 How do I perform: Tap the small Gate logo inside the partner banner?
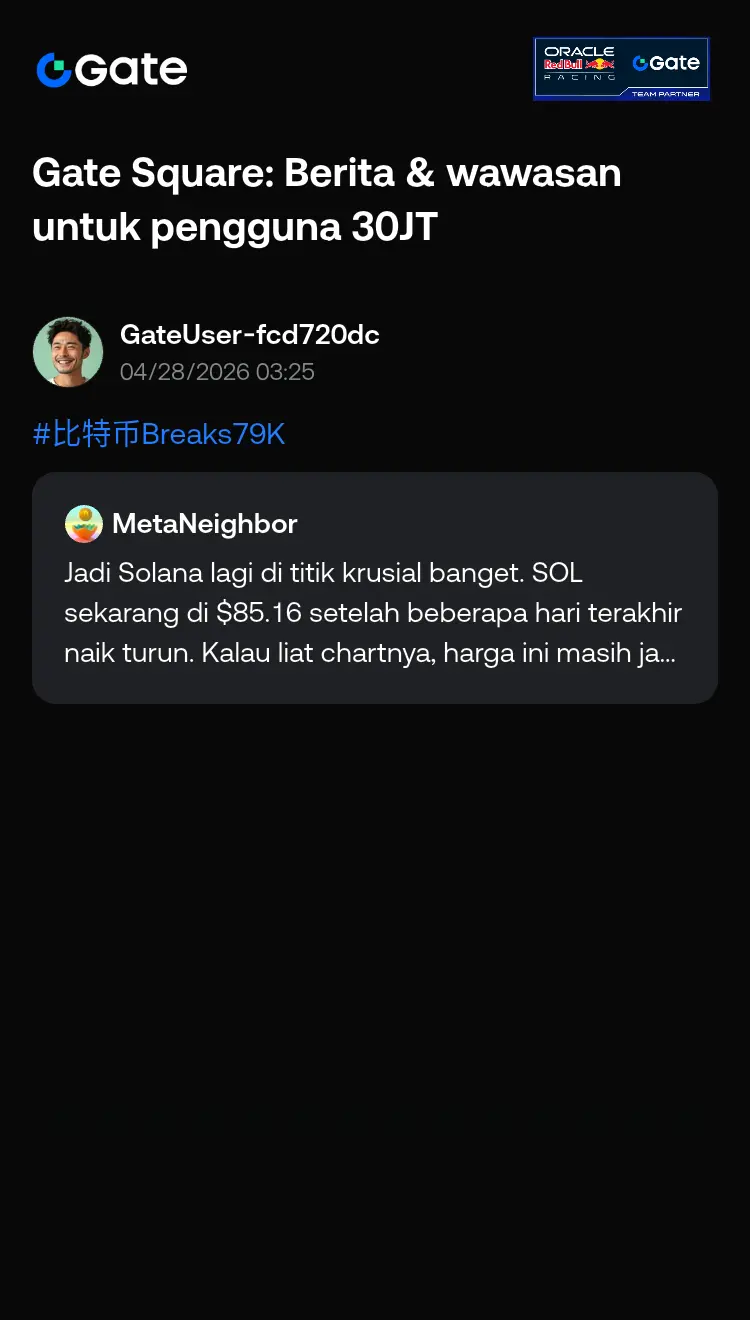[666, 63]
